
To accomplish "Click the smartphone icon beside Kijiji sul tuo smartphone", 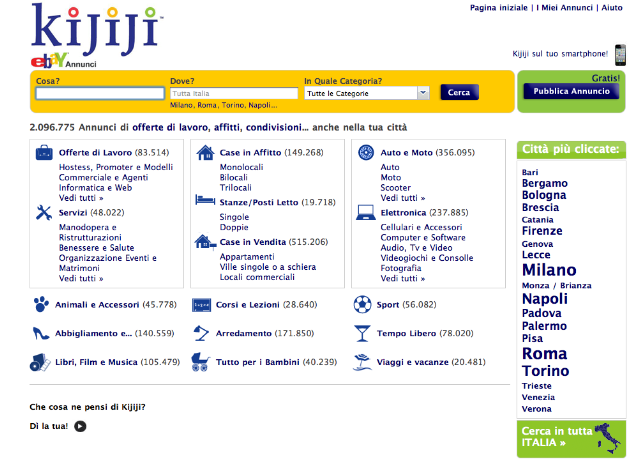I will [620, 55].
